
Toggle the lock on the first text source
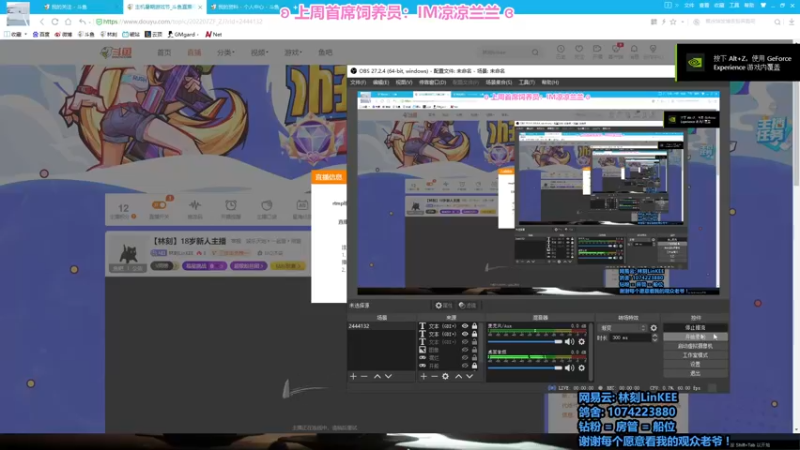[474, 326]
